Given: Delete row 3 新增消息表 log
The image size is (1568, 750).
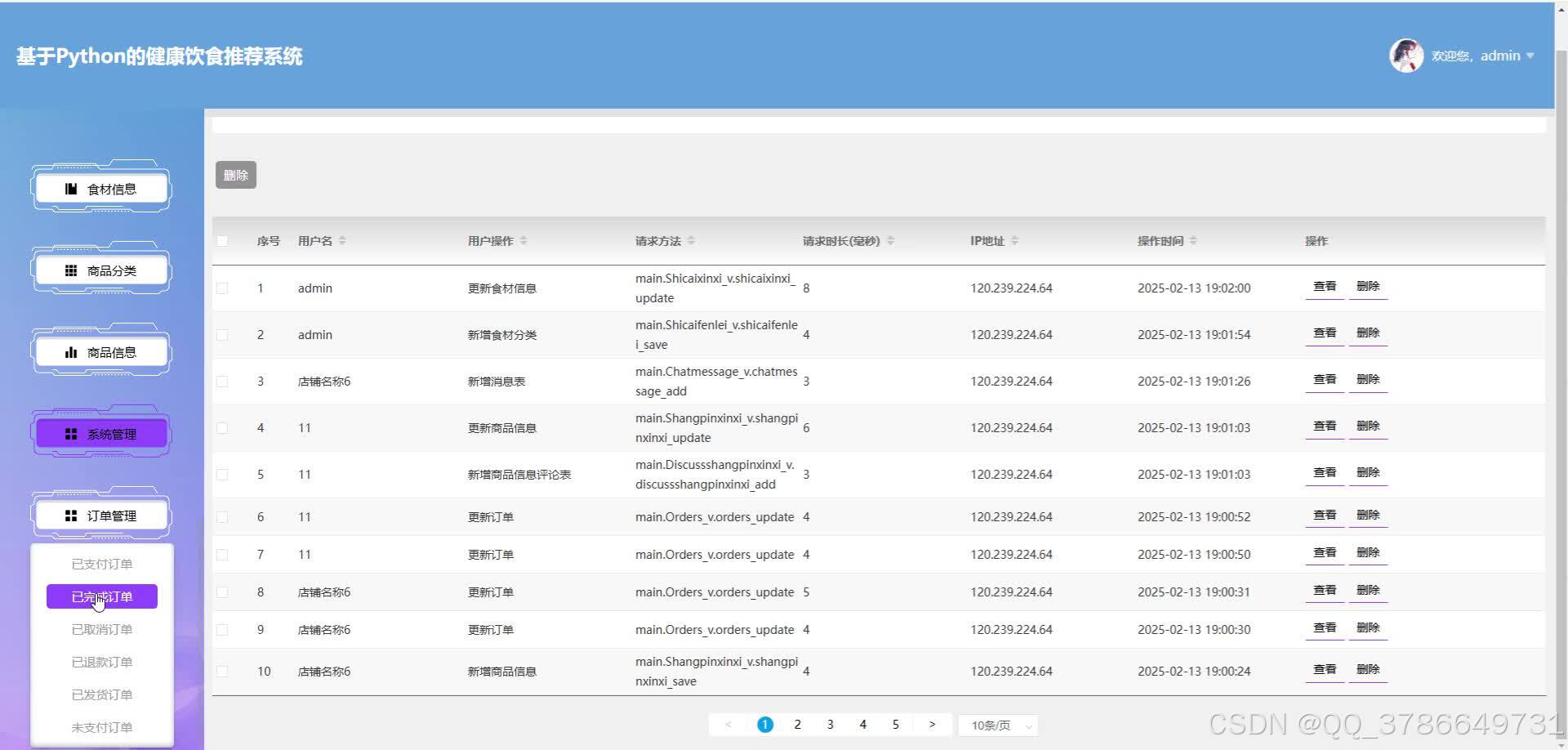Looking at the screenshot, I should pos(1368,380).
